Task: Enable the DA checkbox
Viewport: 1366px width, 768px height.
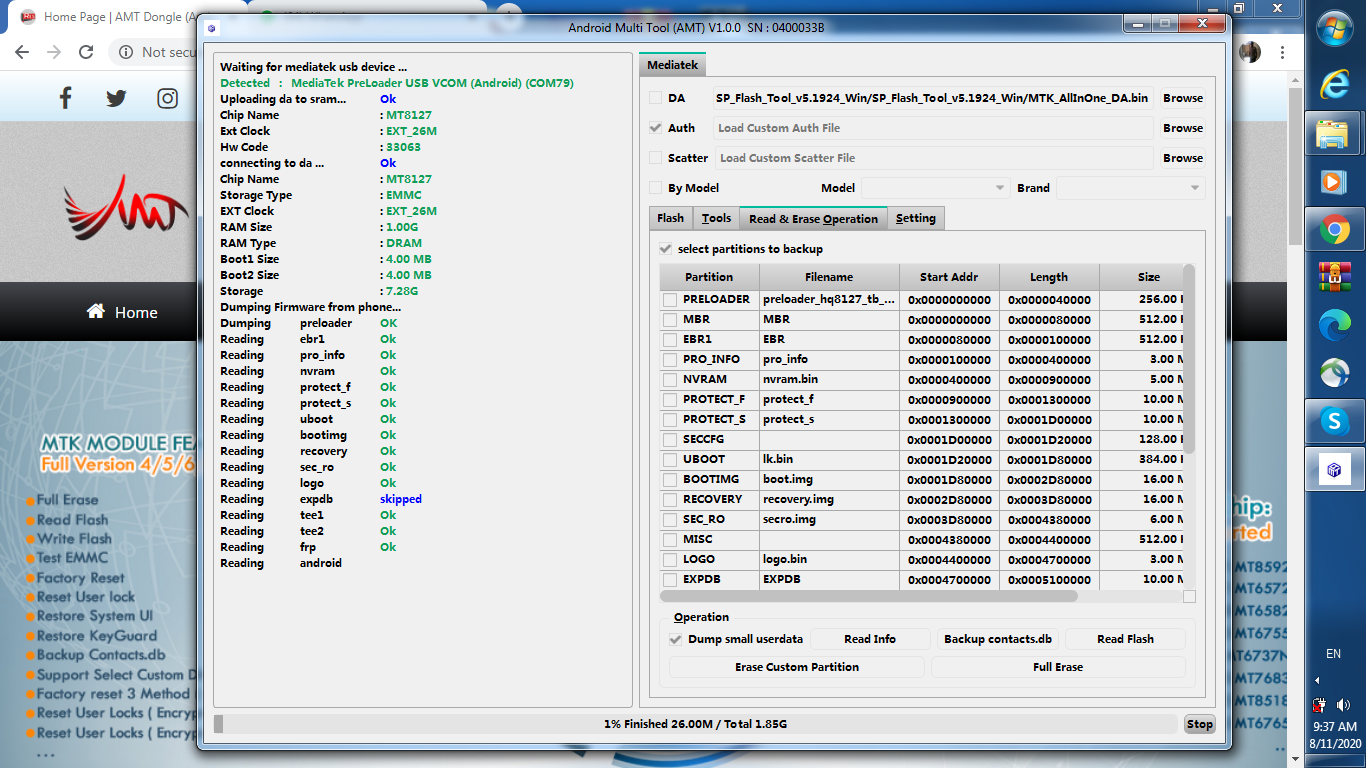Action: click(x=656, y=98)
